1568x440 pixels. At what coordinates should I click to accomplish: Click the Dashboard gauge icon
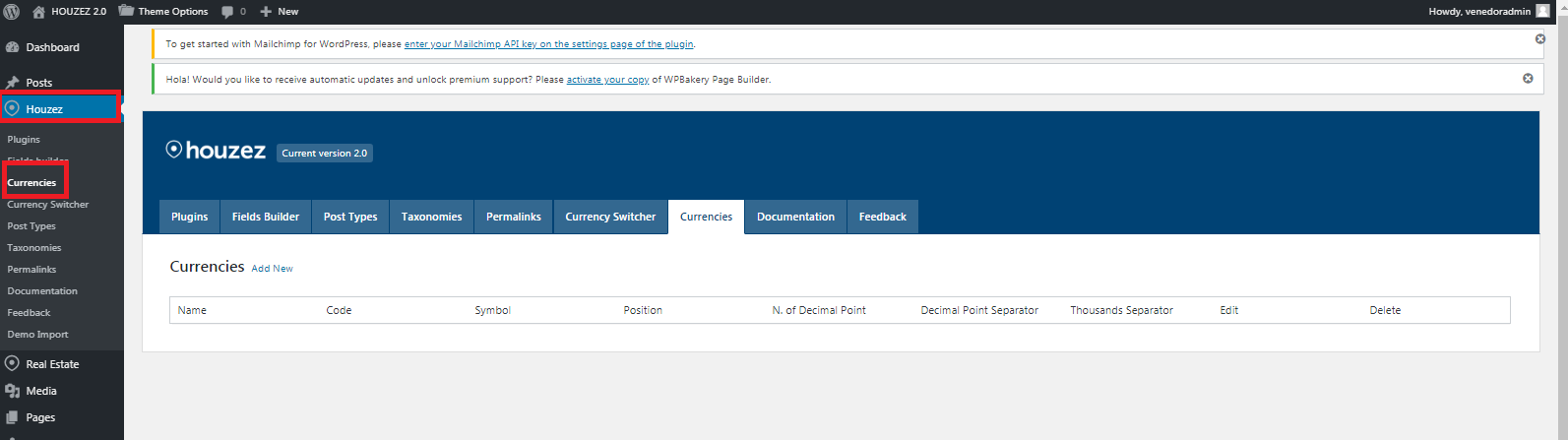[x=12, y=47]
